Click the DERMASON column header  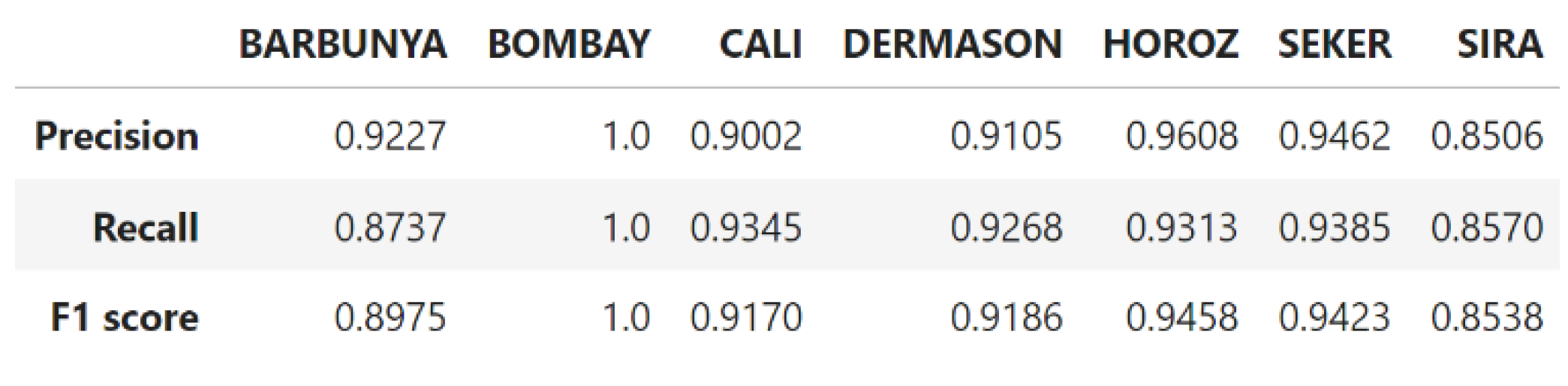(953, 44)
